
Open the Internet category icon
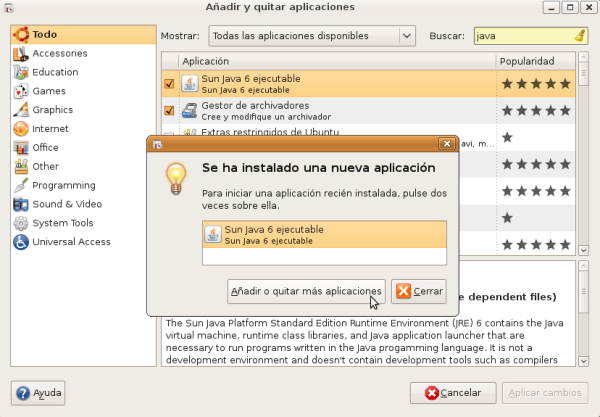20,129
